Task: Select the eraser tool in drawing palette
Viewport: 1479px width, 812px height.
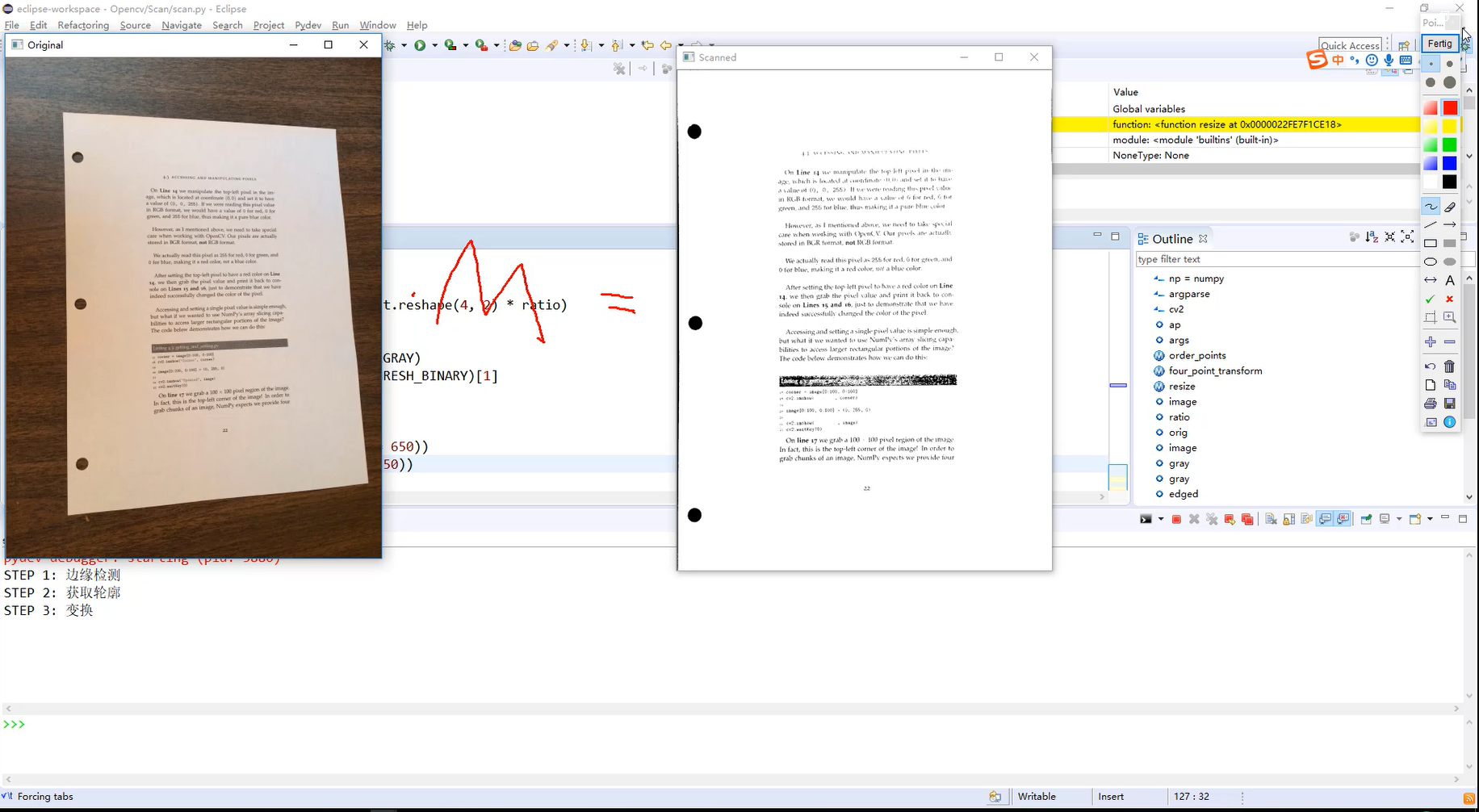Action: pyautogui.click(x=1450, y=207)
